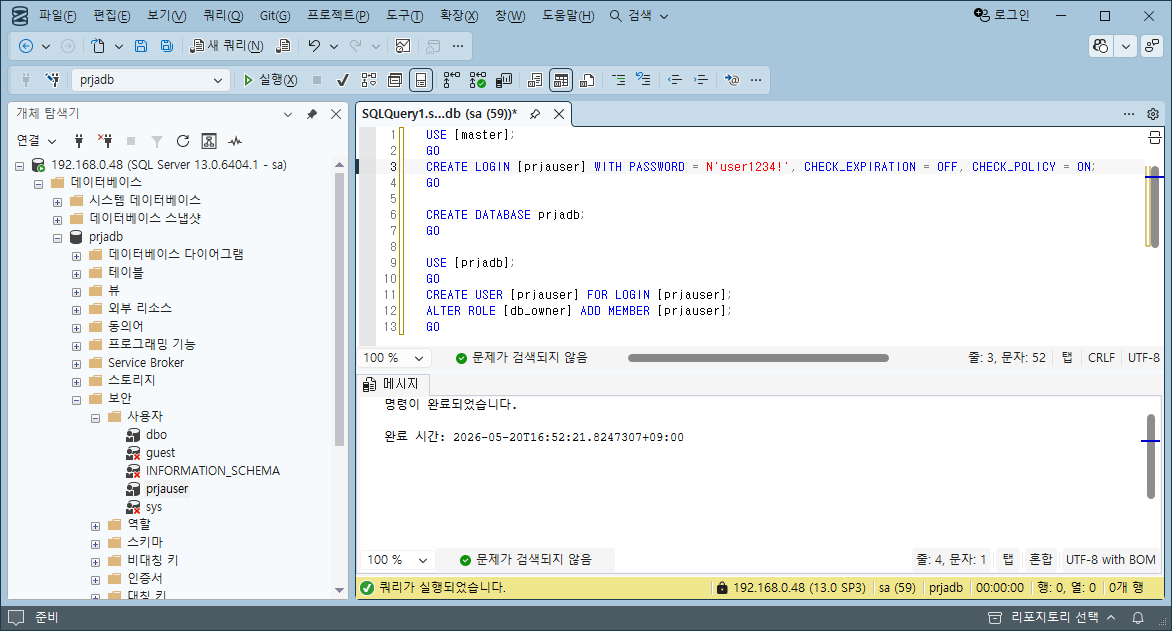Click the new file icon
1172x631 pixels.
(98, 46)
